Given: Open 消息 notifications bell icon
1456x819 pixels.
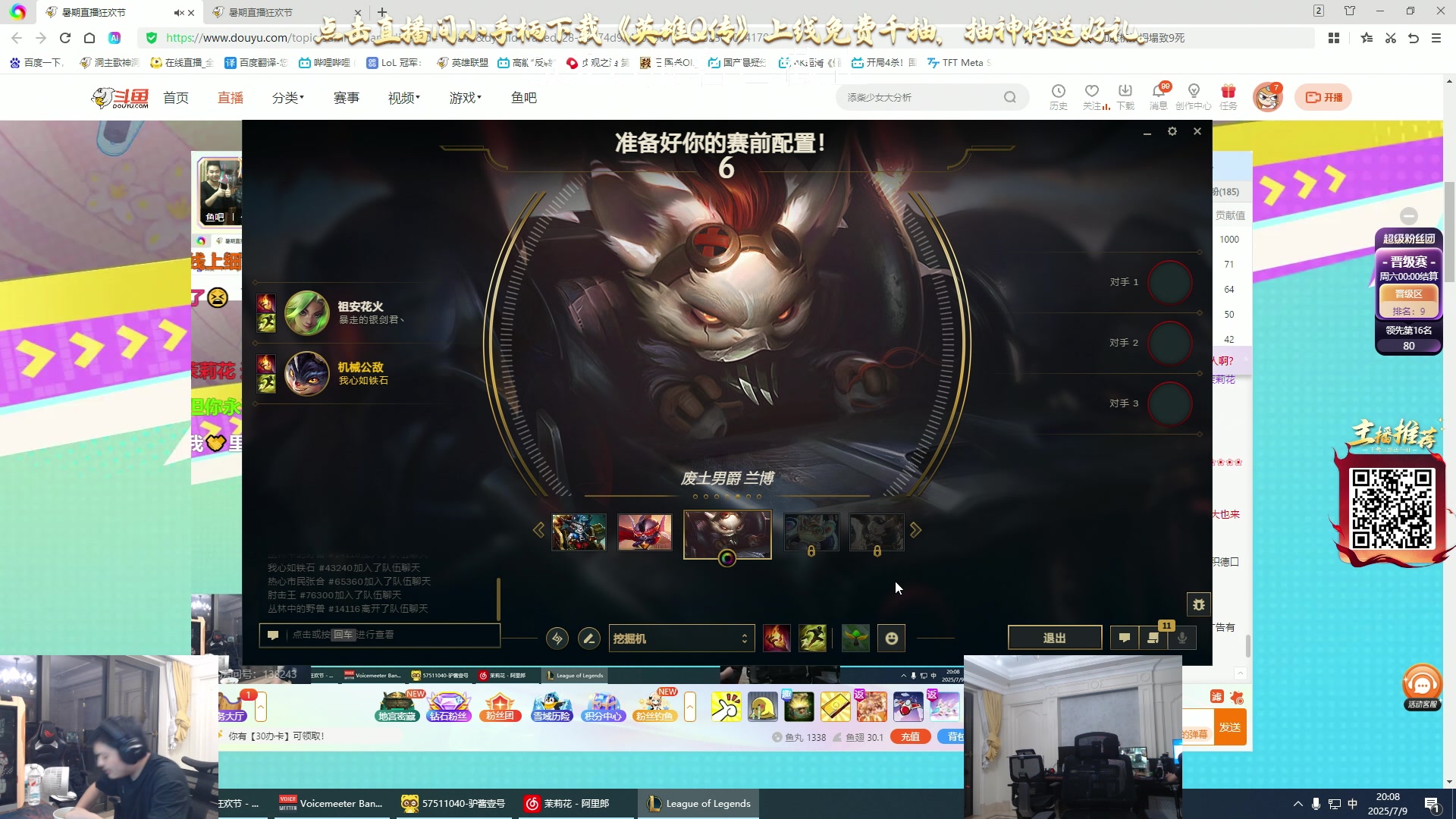Looking at the screenshot, I should click(1159, 96).
